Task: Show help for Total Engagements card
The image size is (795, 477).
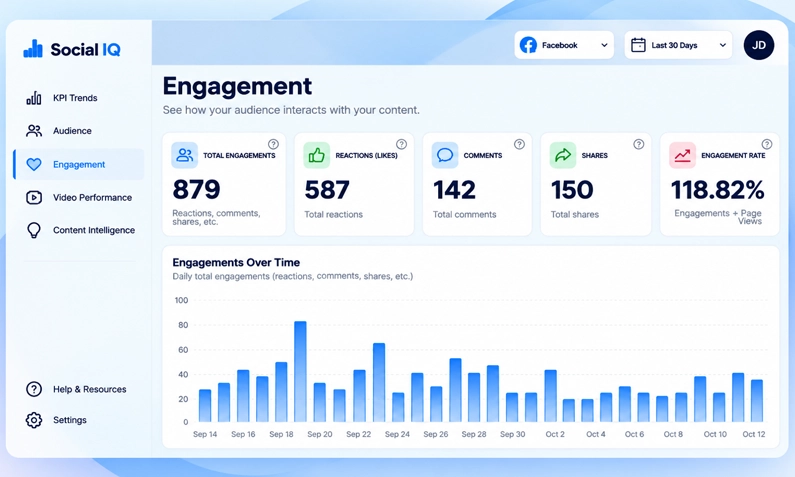Action: (x=273, y=144)
